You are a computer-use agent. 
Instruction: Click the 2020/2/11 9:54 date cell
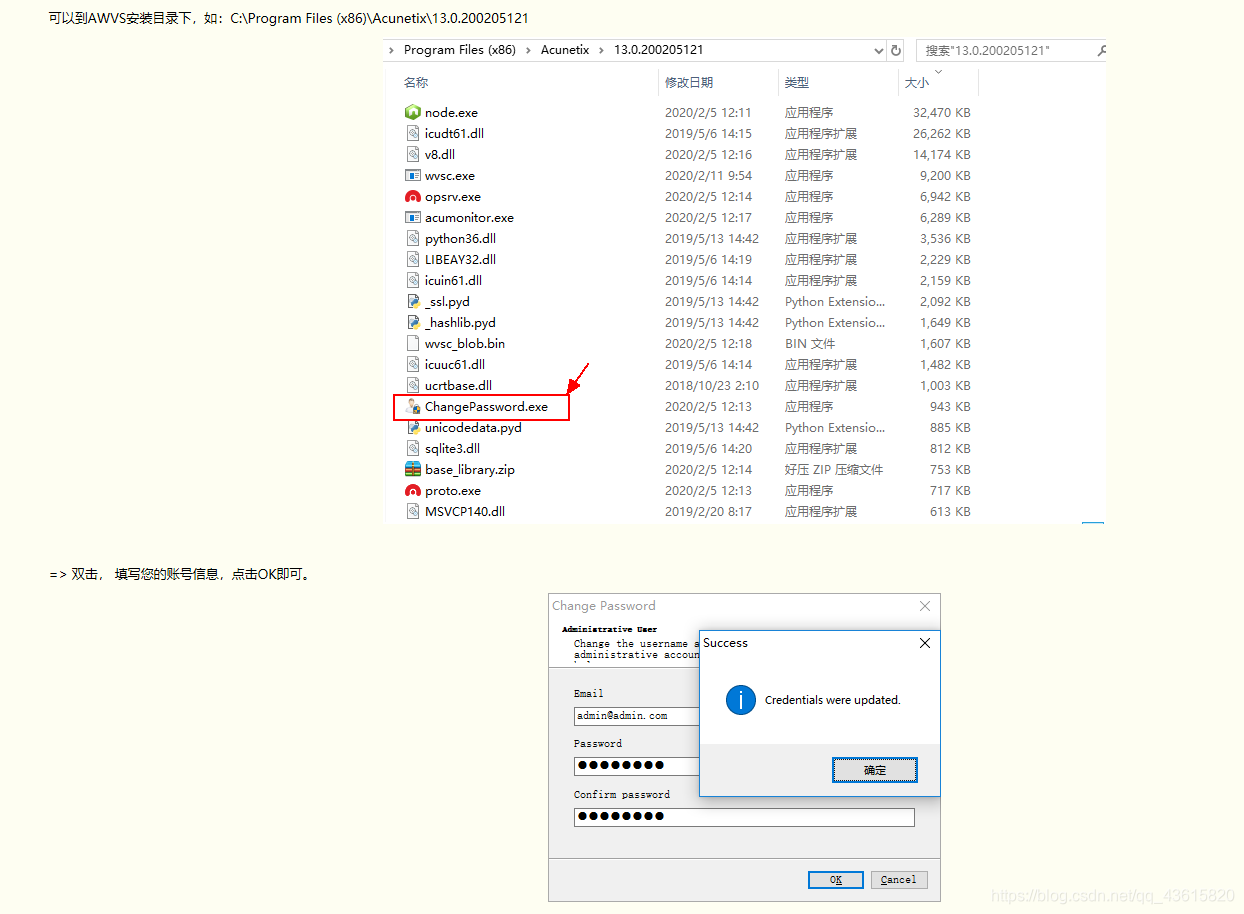(708, 176)
